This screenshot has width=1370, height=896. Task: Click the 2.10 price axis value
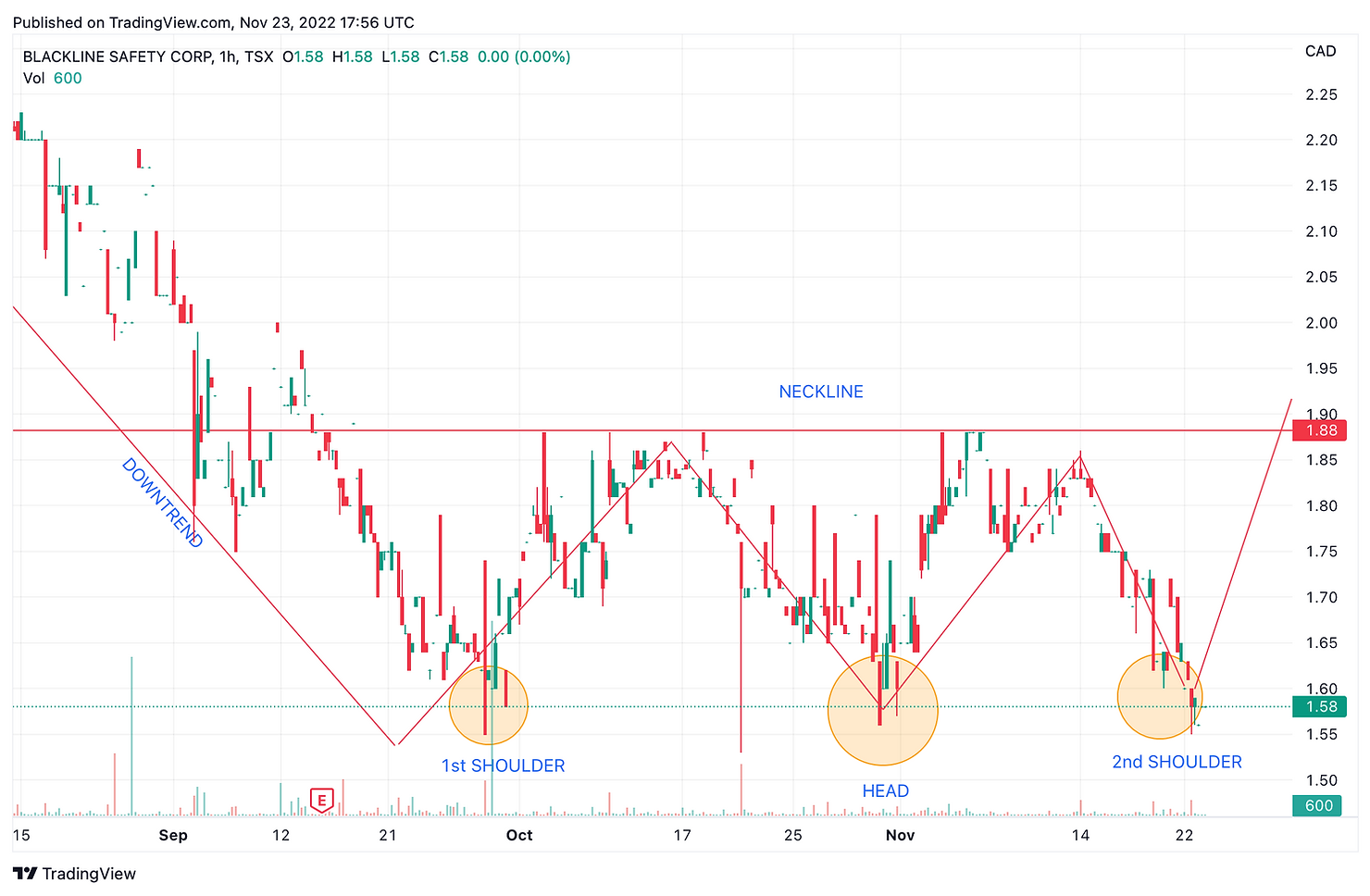(1321, 231)
